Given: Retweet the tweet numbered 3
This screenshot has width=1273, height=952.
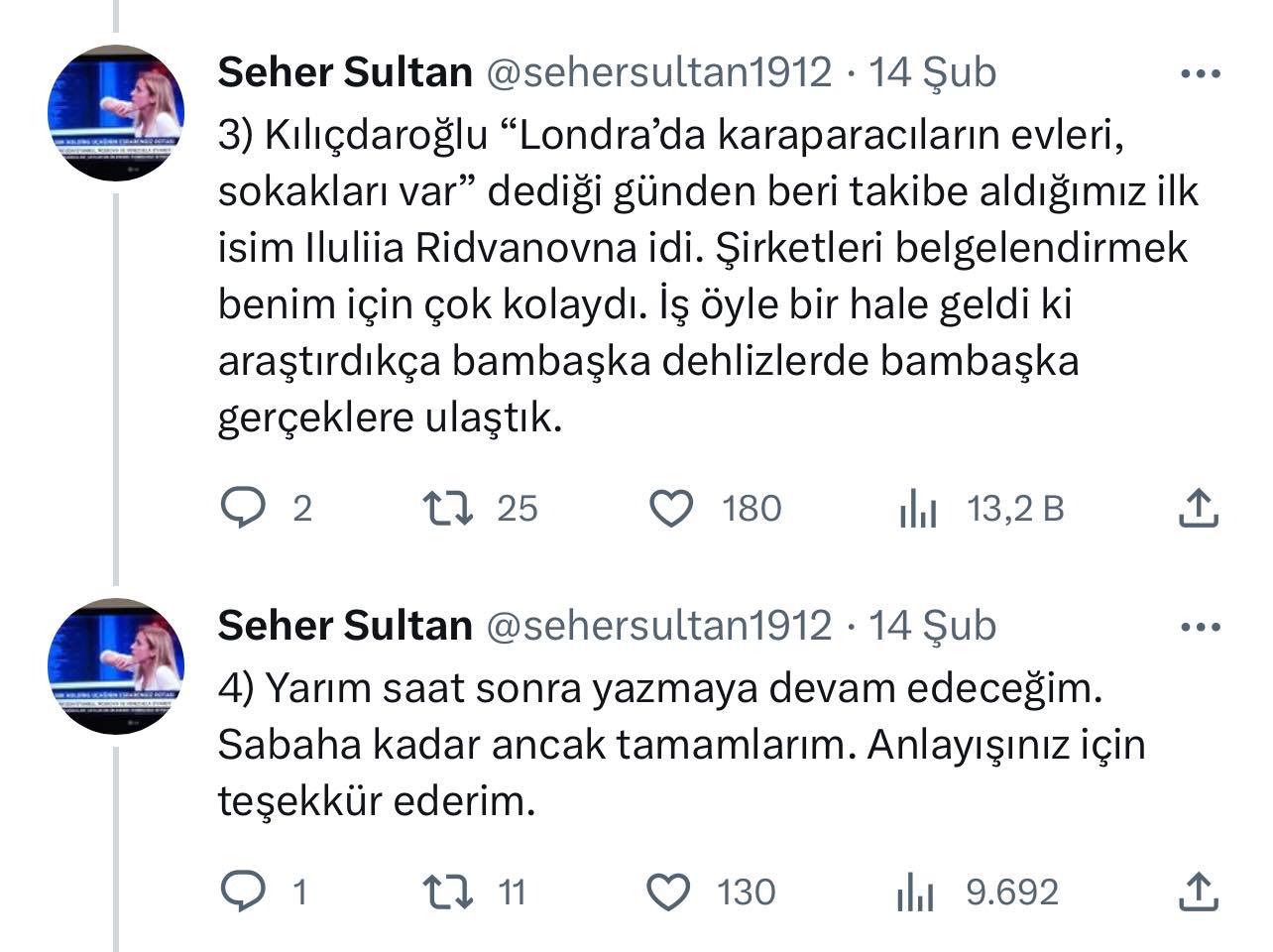Looking at the screenshot, I should coord(448,509).
